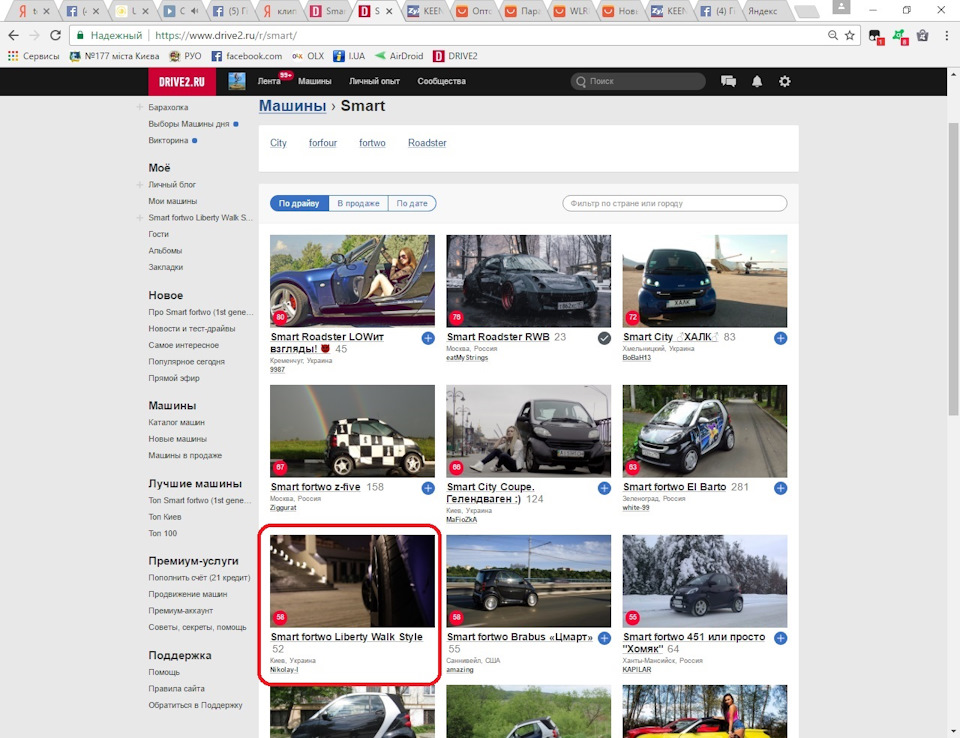Screen dimensions: 960x738
Task: Open I.UA bookmark
Action: (349, 56)
